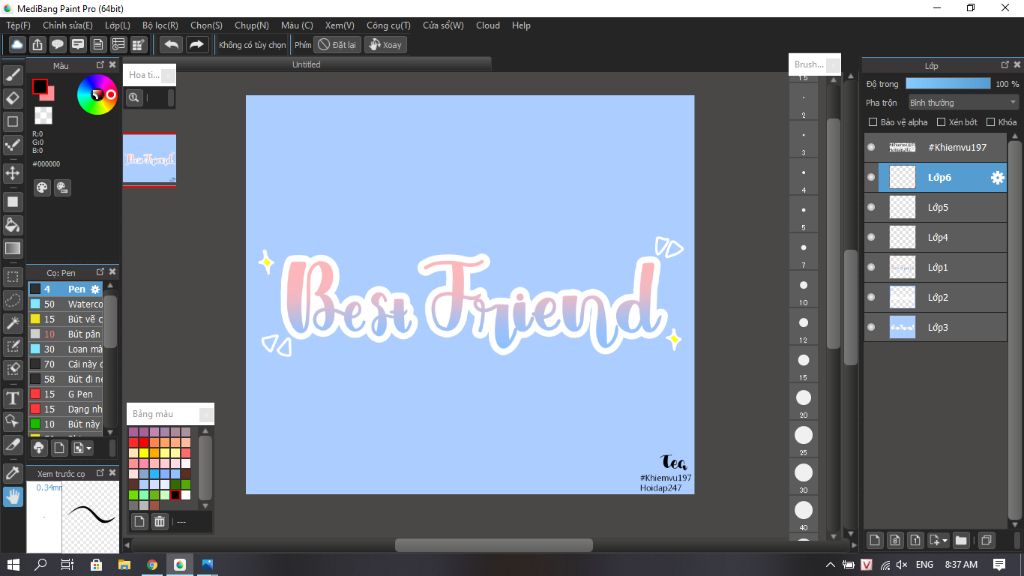
Task: Click the add folder icon in layer panel
Action: (961, 540)
